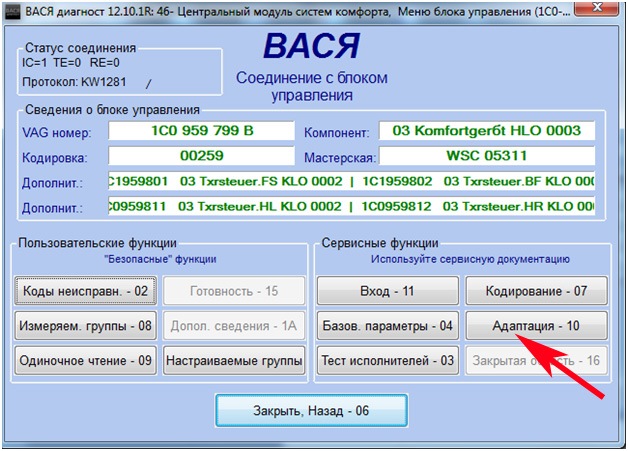628x451 pixels.
Task: Click disabled Допол. сведения - 1A button
Action: point(234,325)
